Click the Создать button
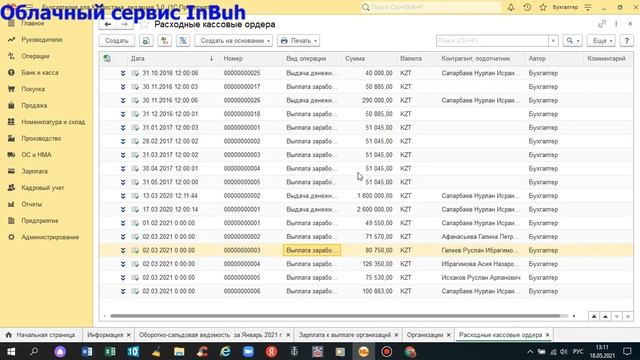Viewport: 640px width, 360px height. pos(117,41)
